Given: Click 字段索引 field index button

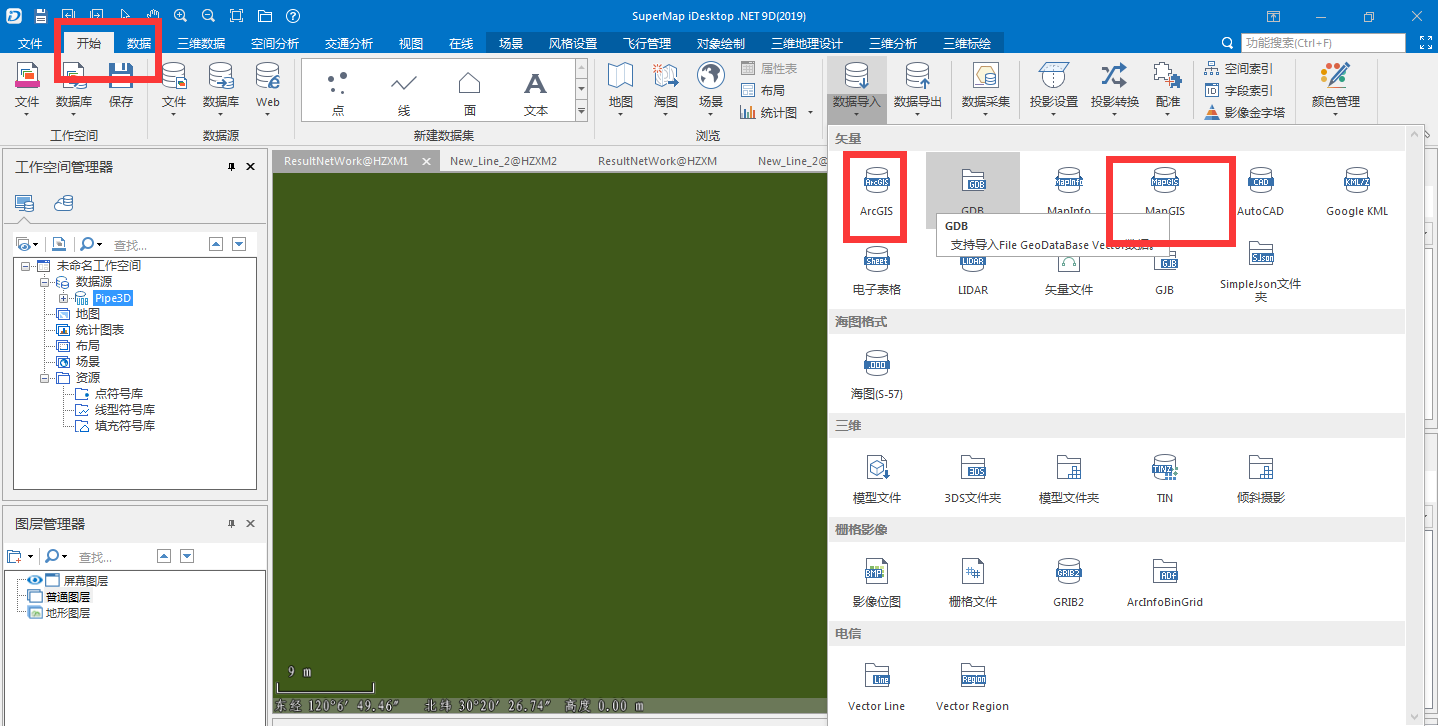Looking at the screenshot, I should coord(1239,90).
